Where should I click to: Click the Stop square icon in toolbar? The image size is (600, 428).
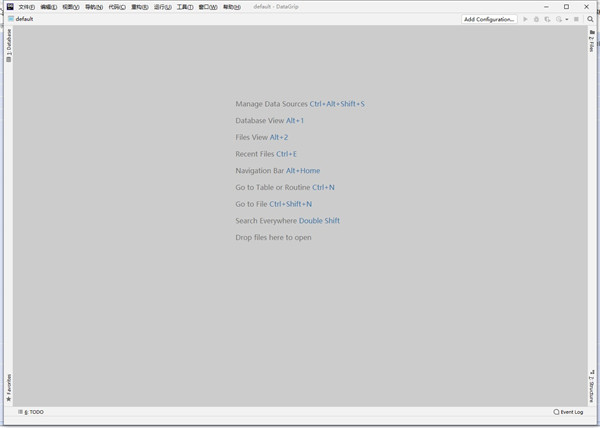click(576, 19)
